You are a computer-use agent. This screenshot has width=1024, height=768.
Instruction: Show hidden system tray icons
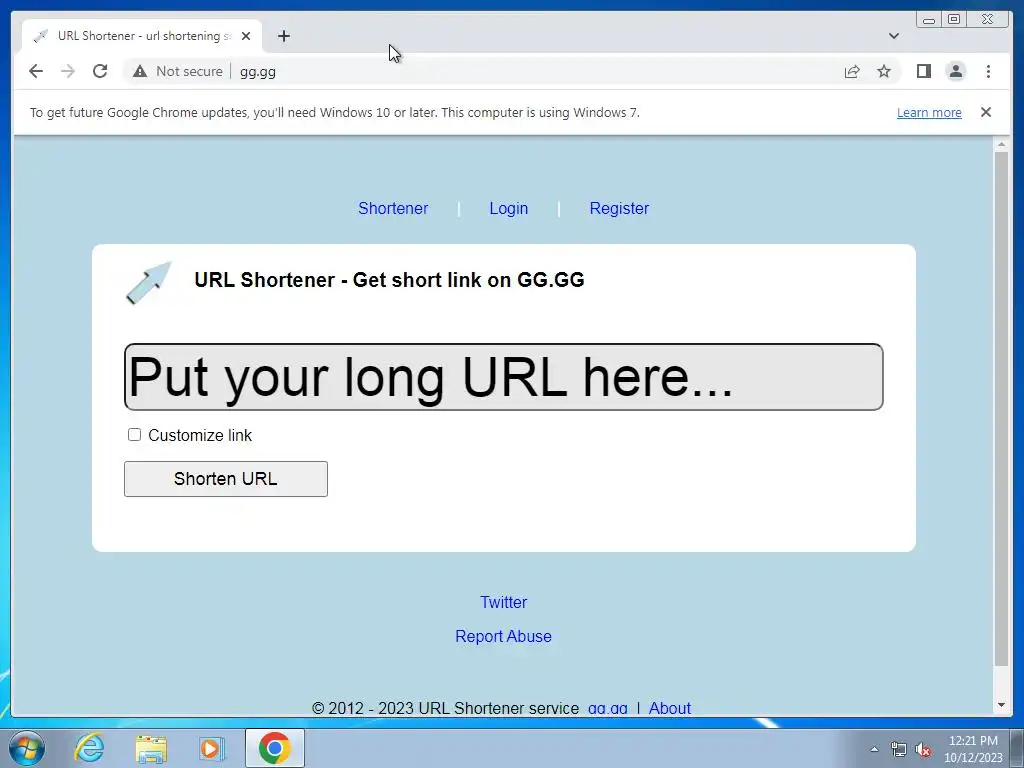874,749
